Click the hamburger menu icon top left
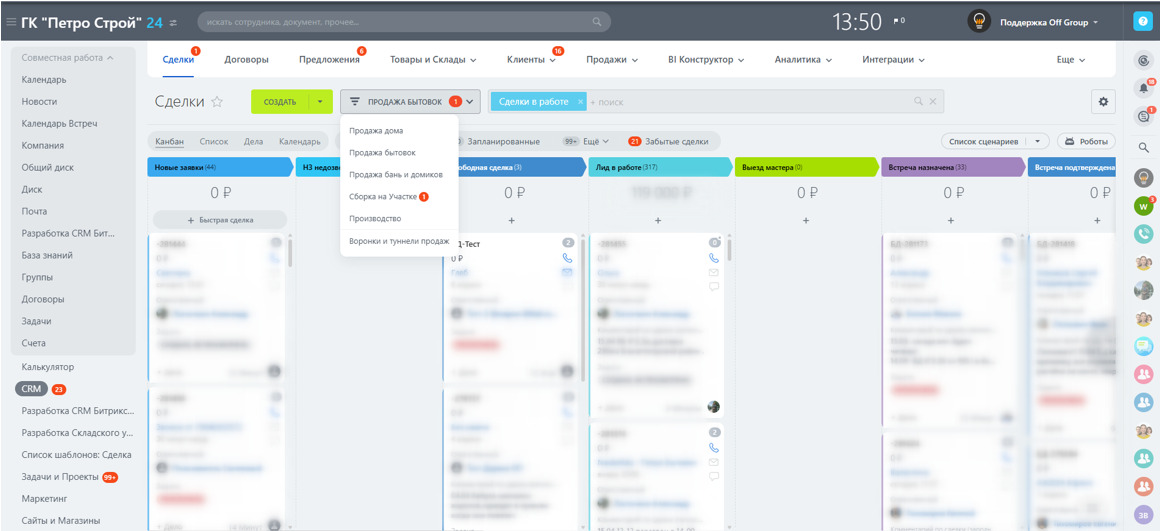 [x=11, y=22]
